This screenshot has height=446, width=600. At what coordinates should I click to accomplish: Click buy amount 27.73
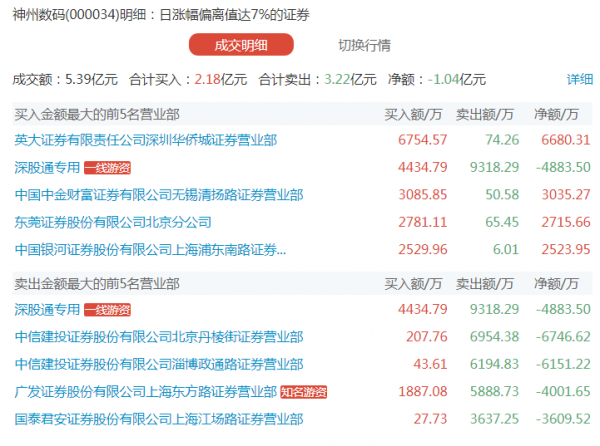[x=430, y=419]
